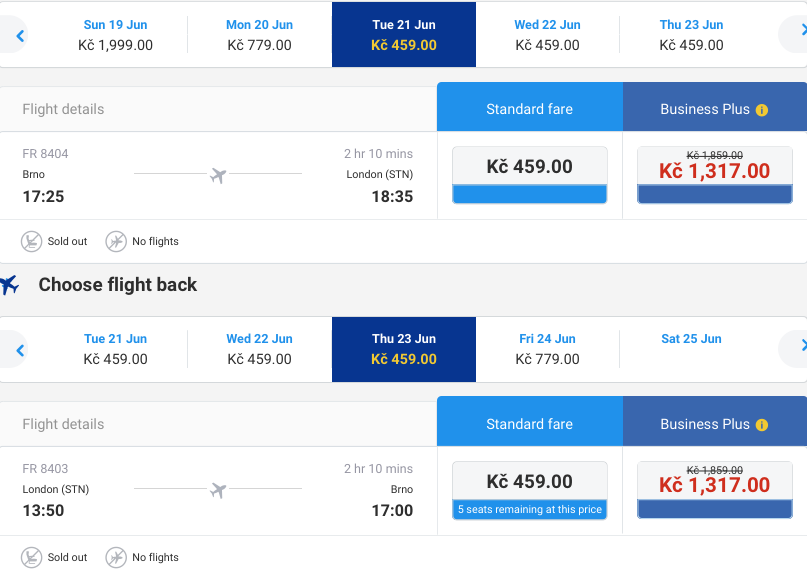Click the FR 8404 route plane icon
This screenshot has width=807, height=569.
(x=218, y=175)
